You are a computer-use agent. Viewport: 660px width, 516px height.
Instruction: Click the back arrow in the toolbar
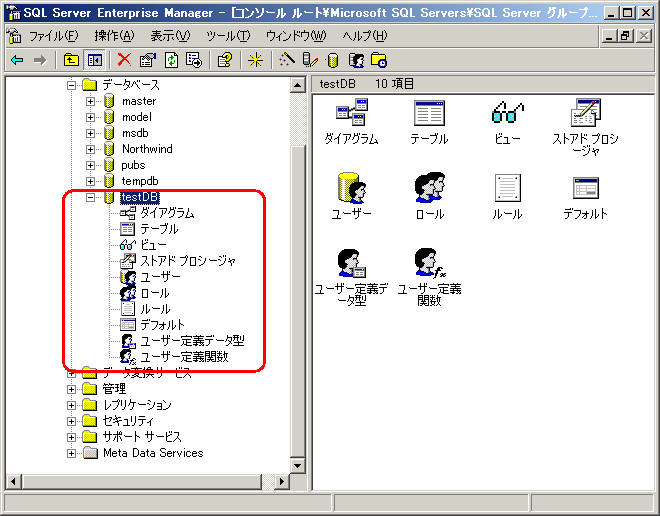16,60
